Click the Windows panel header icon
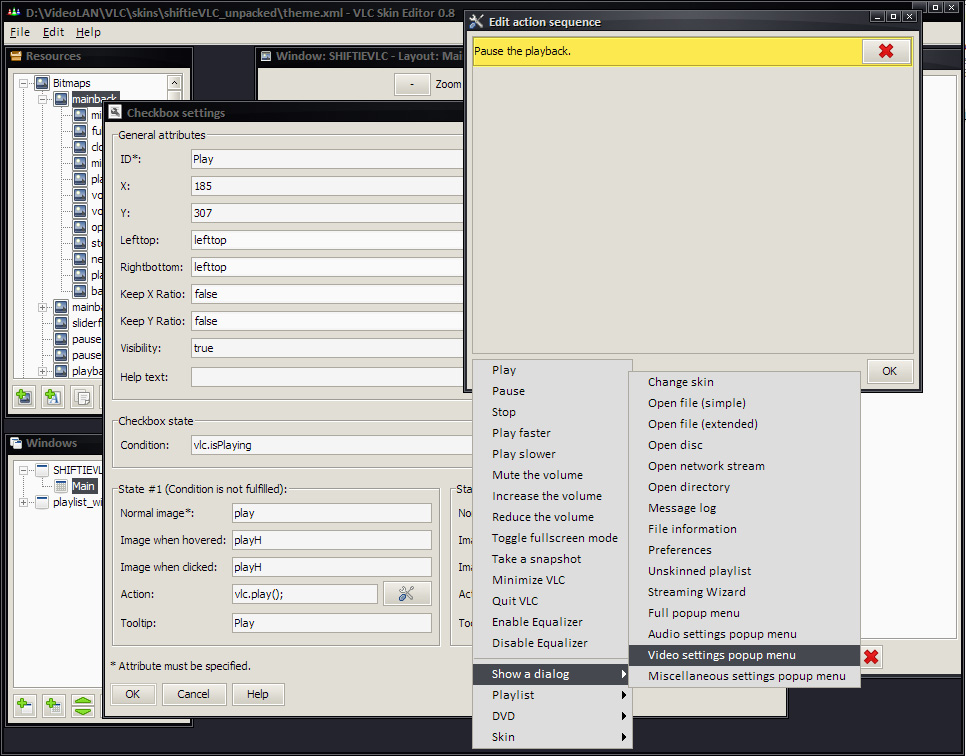The height and width of the screenshot is (756, 966). (16, 443)
